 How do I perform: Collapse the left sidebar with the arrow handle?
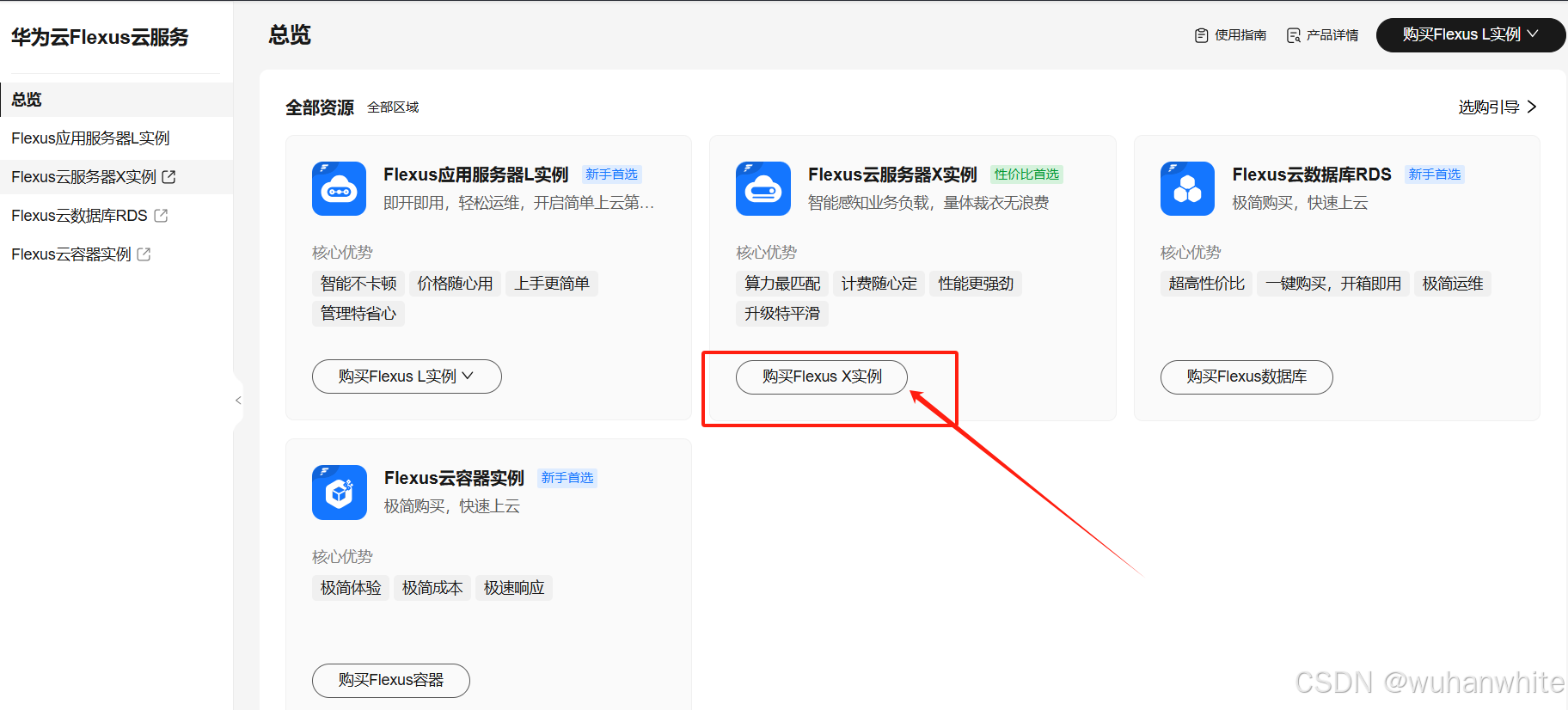[x=238, y=401]
